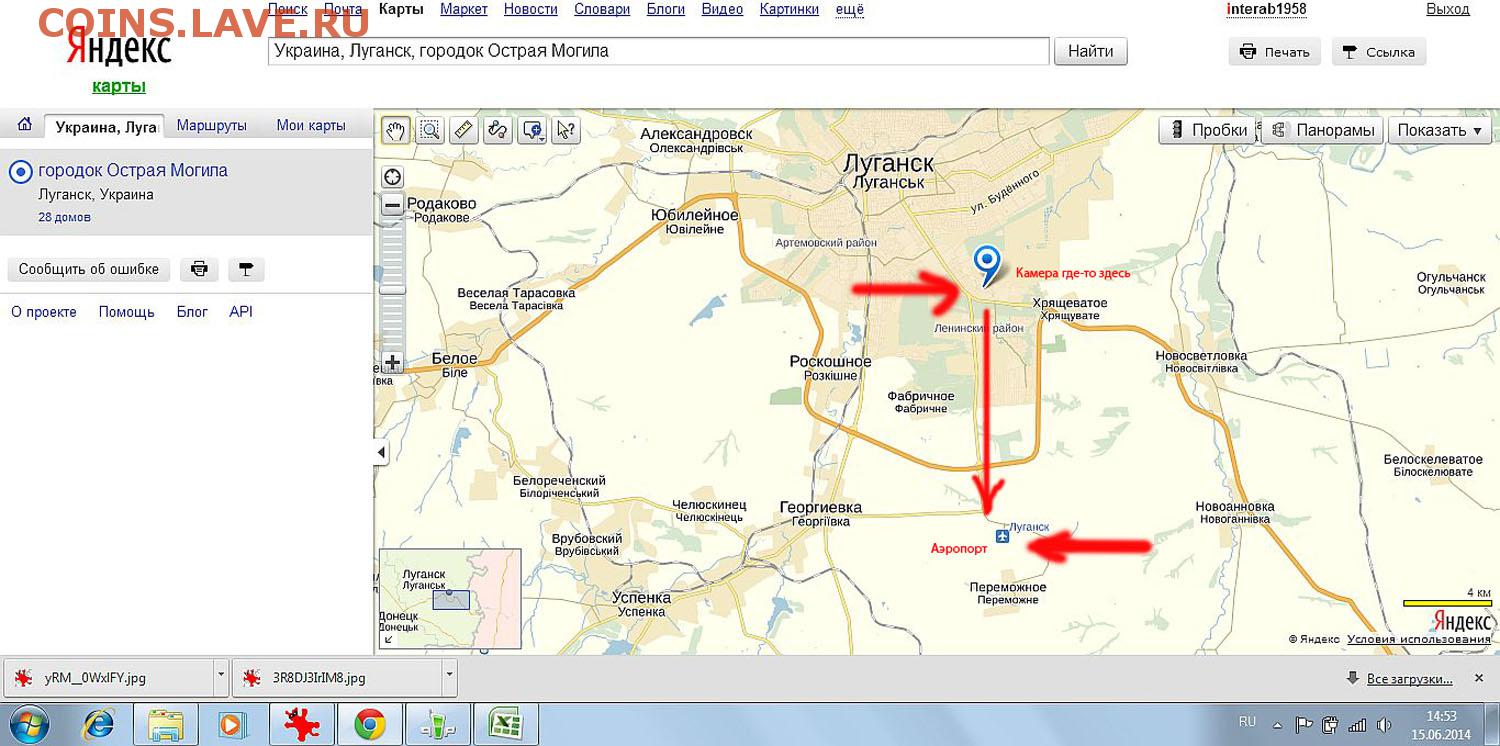Activate the zoom-to-area magnifier tool

pyautogui.click(x=430, y=130)
